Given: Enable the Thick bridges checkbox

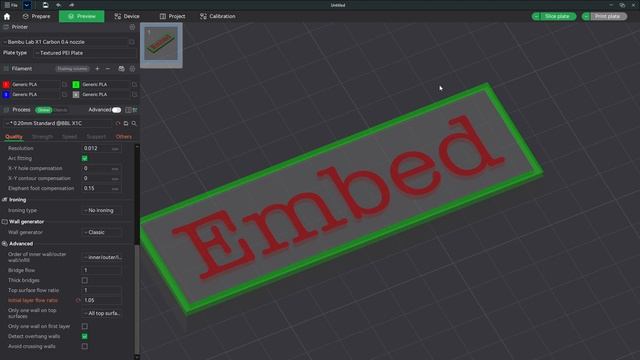Looking at the screenshot, I should click(84, 280).
